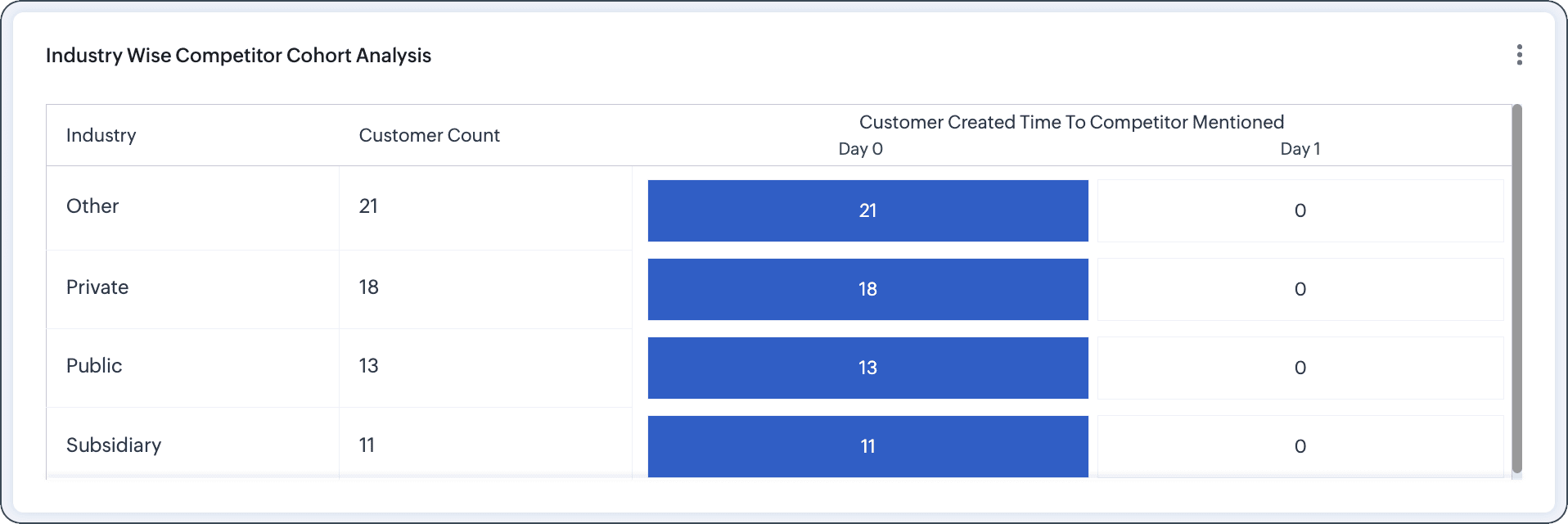Viewport: 1568px width, 524px height.
Task: Open the three-dot more options menu
Action: point(1519,55)
